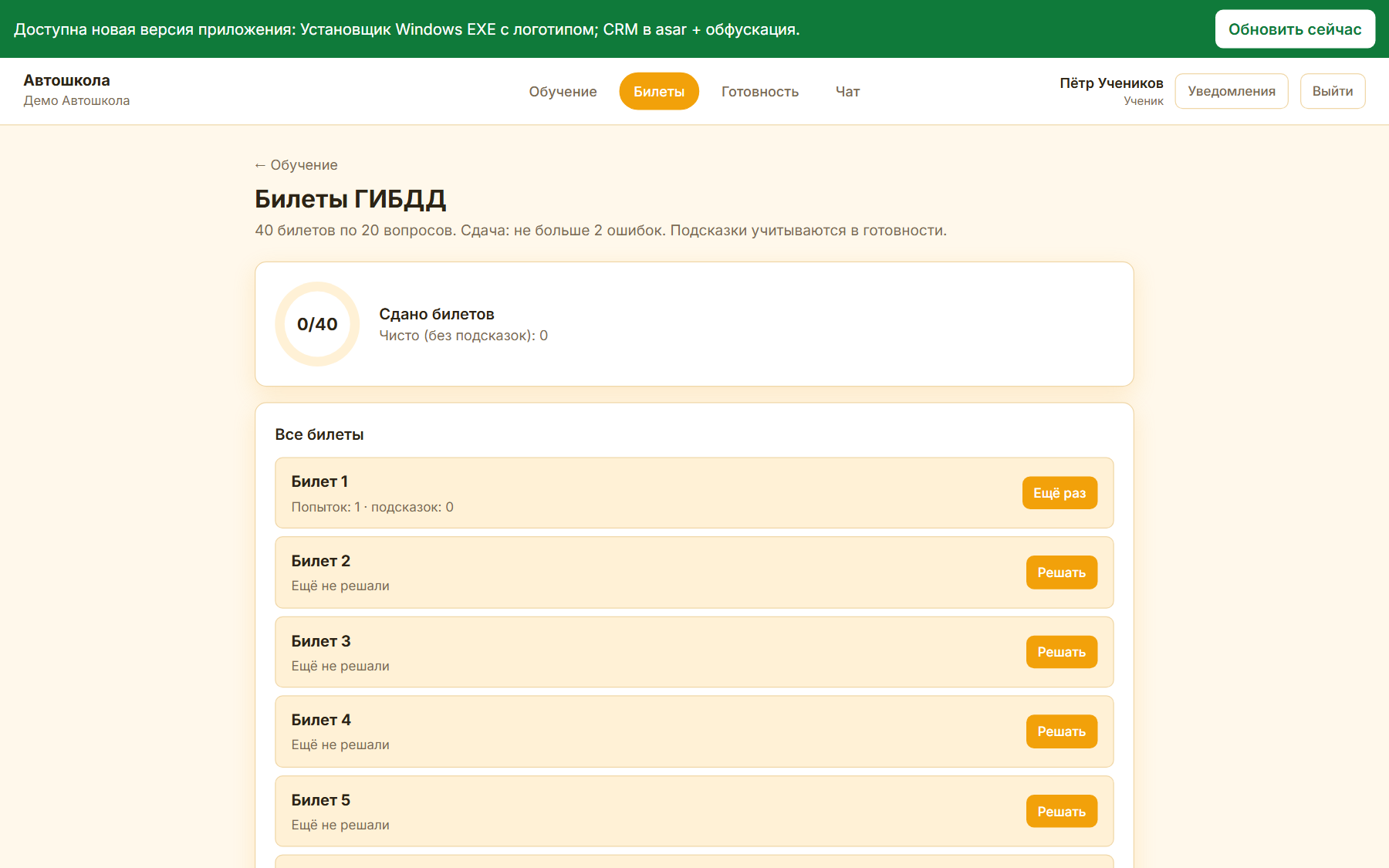
Task: Click the "40 билетов по 20 вопросов" description
Action: coord(600,231)
